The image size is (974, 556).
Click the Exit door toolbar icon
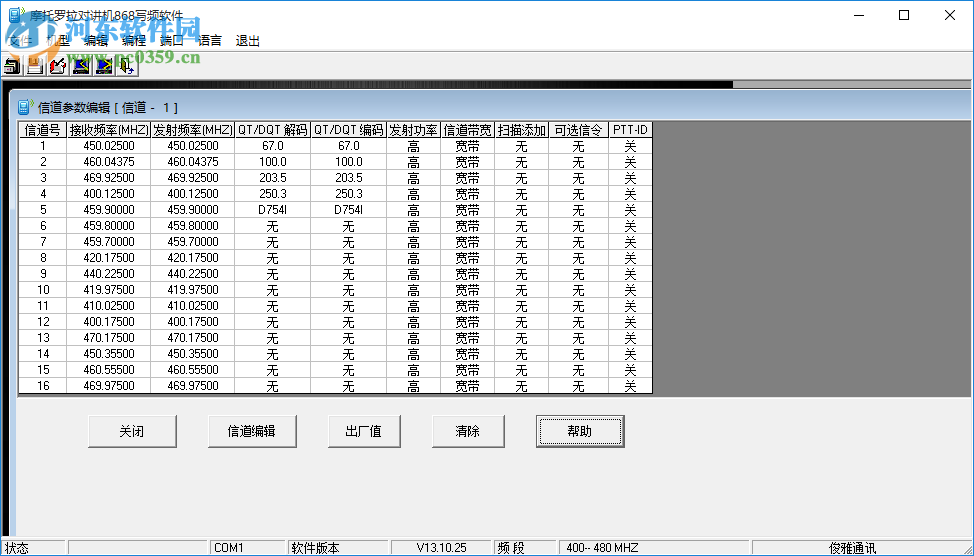tap(127, 65)
